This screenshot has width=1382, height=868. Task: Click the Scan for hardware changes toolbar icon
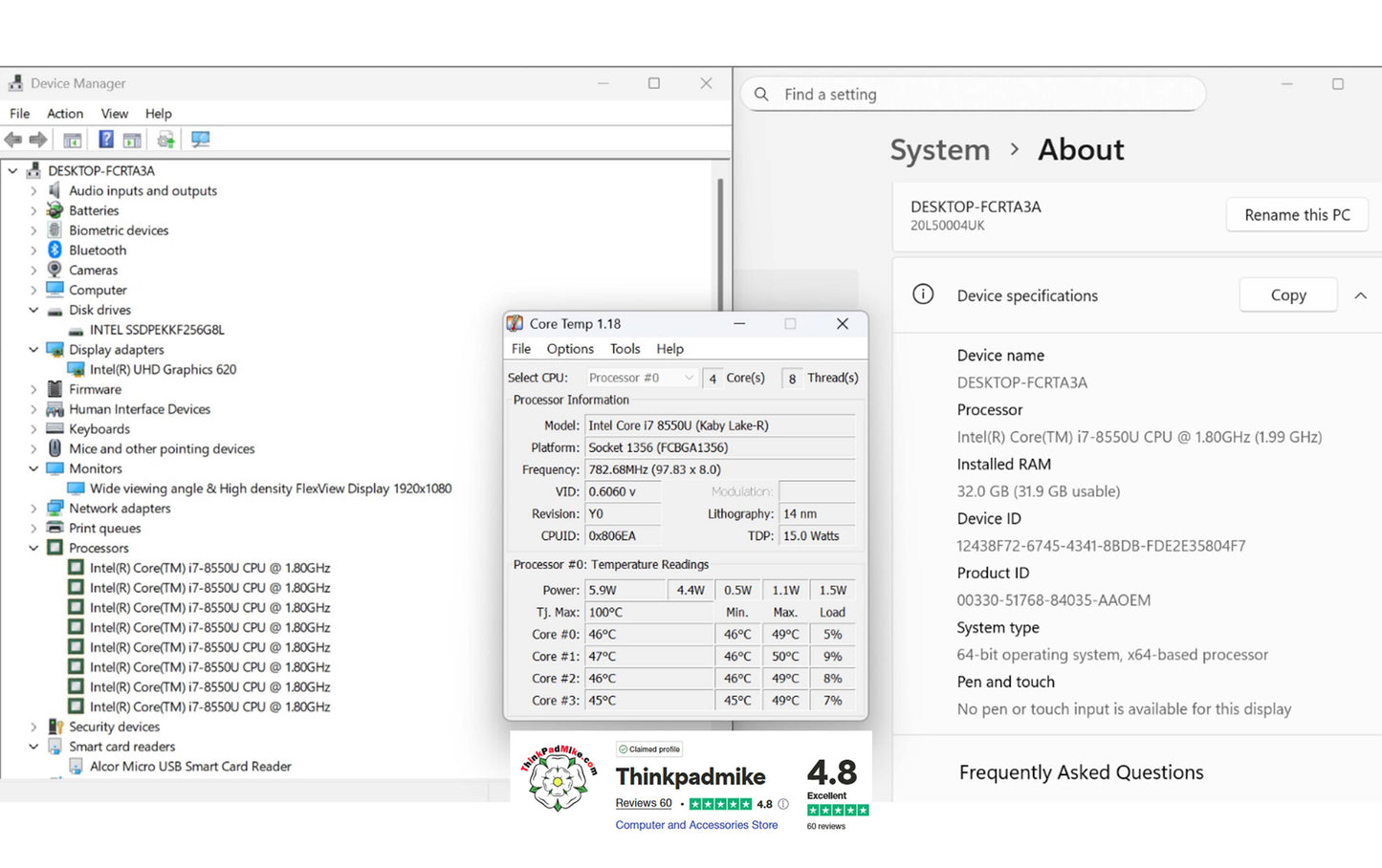[x=200, y=140]
